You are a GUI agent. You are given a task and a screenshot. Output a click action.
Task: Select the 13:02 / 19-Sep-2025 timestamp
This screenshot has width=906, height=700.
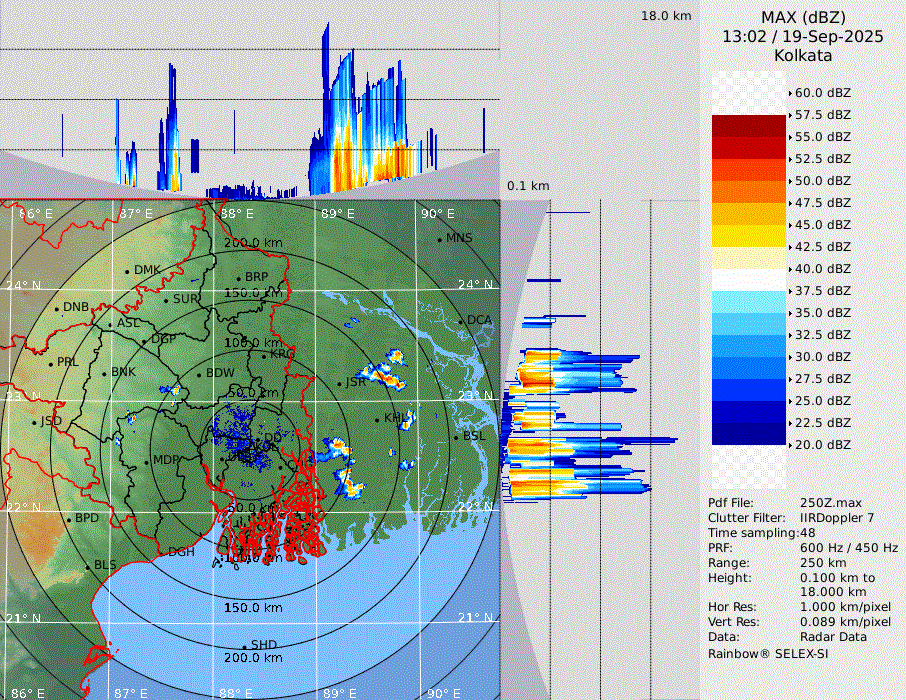[x=803, y=36]
